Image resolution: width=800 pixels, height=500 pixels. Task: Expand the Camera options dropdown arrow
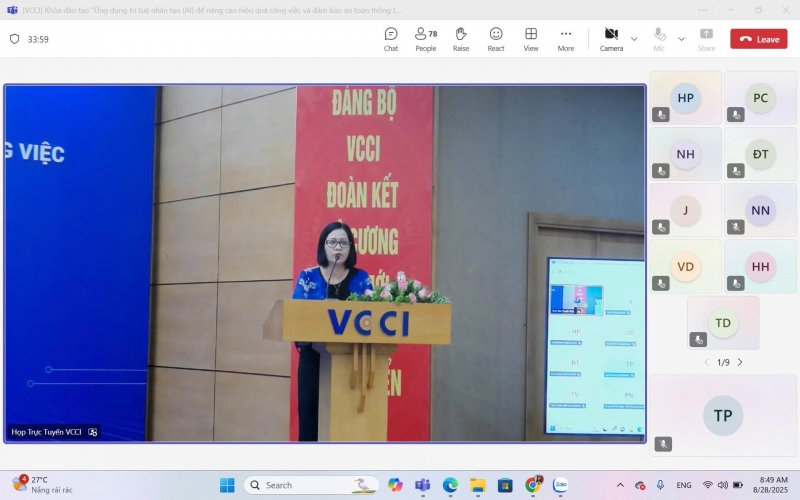634,39
